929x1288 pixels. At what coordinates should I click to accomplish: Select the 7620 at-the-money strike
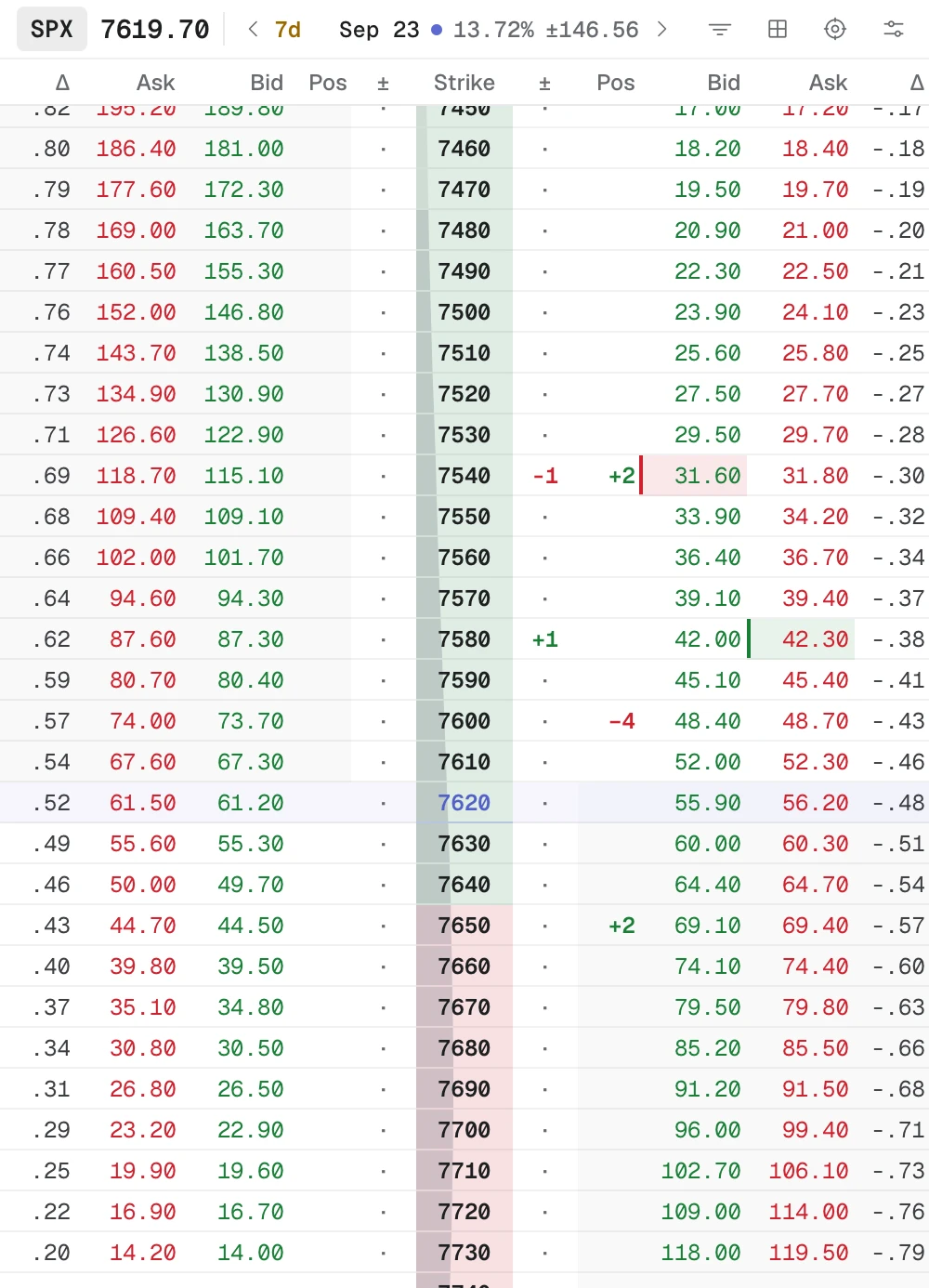[x=464, y=803]
